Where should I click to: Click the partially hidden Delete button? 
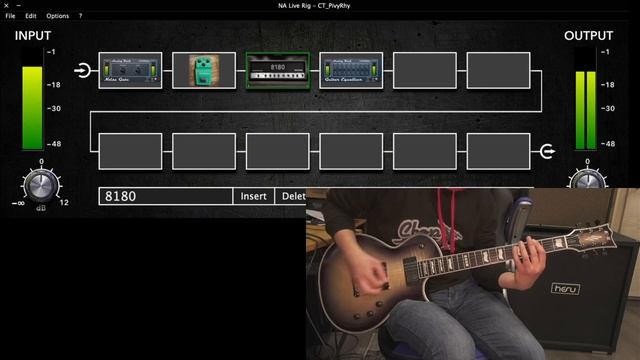coord(291,196)
